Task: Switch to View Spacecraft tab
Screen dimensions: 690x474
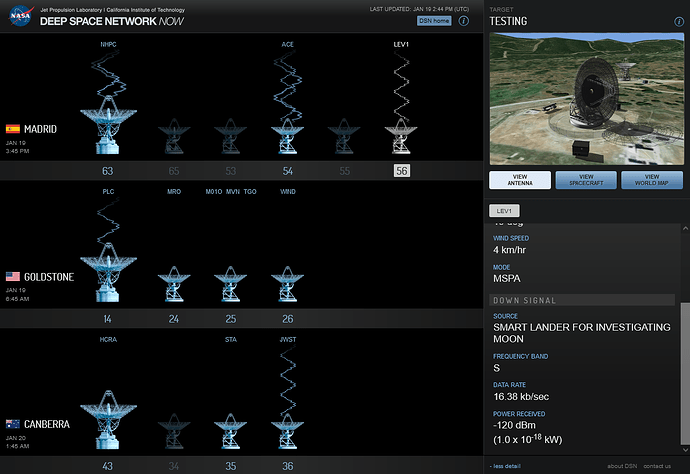Action: [x=586, y=180]
